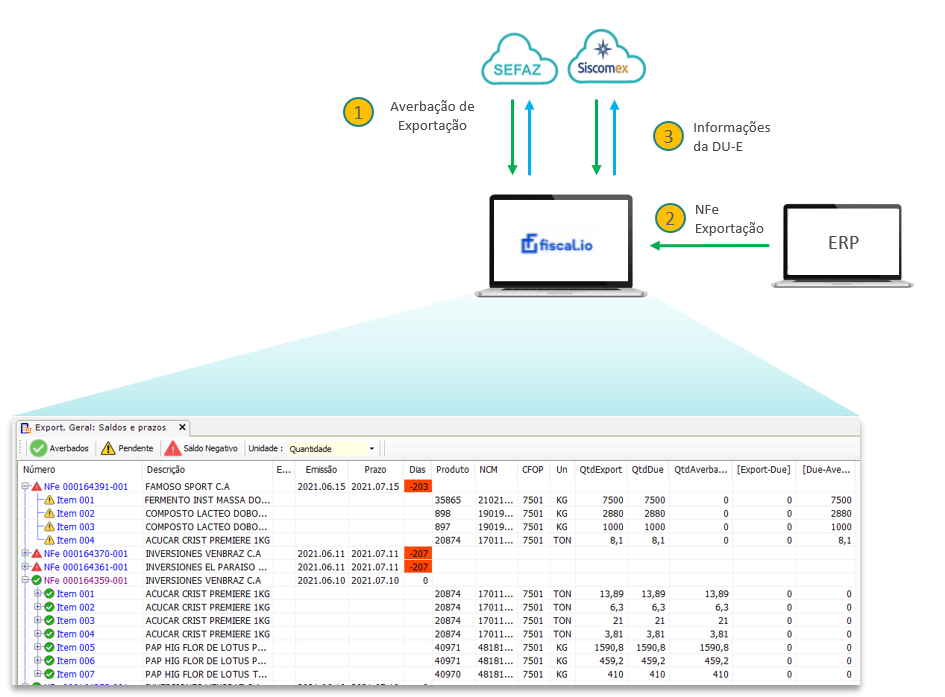Click green check icon of Item 002 row 6,3
The image size is (945, 697).
pyautogui.click(x=49, y=607)
